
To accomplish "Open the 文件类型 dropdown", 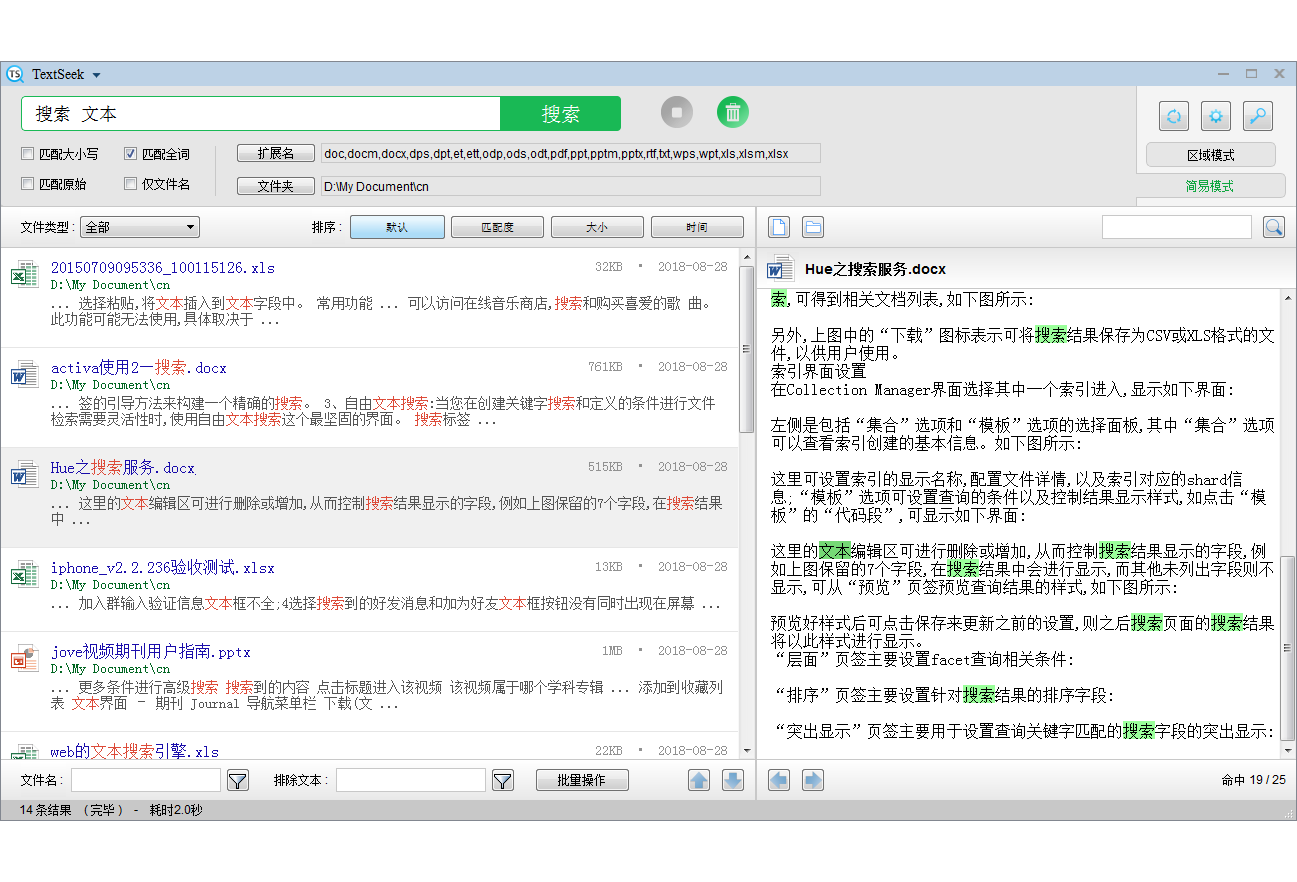I will 140,227.
